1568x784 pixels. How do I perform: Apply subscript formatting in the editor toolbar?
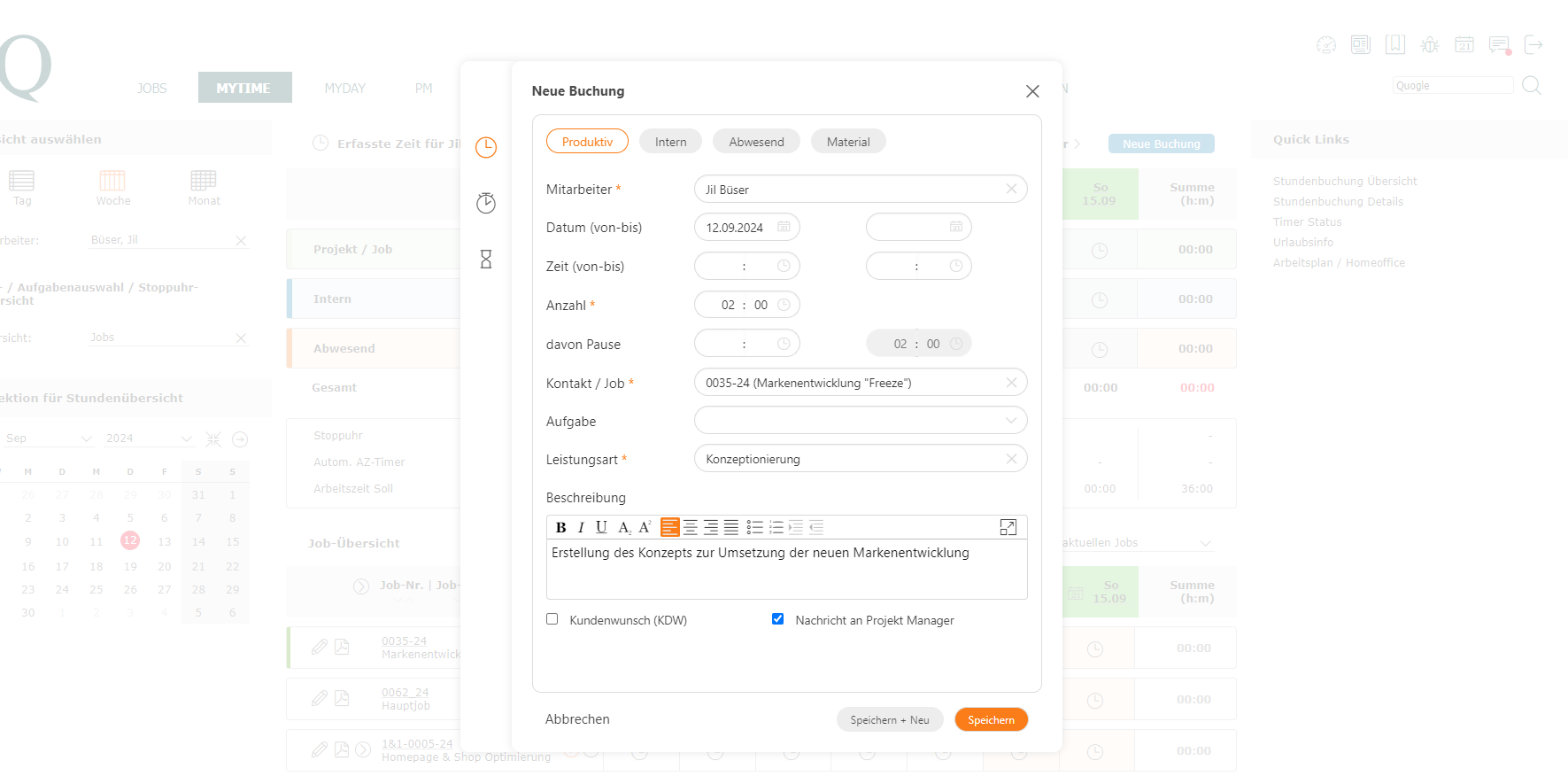click(x=624, y=528)
